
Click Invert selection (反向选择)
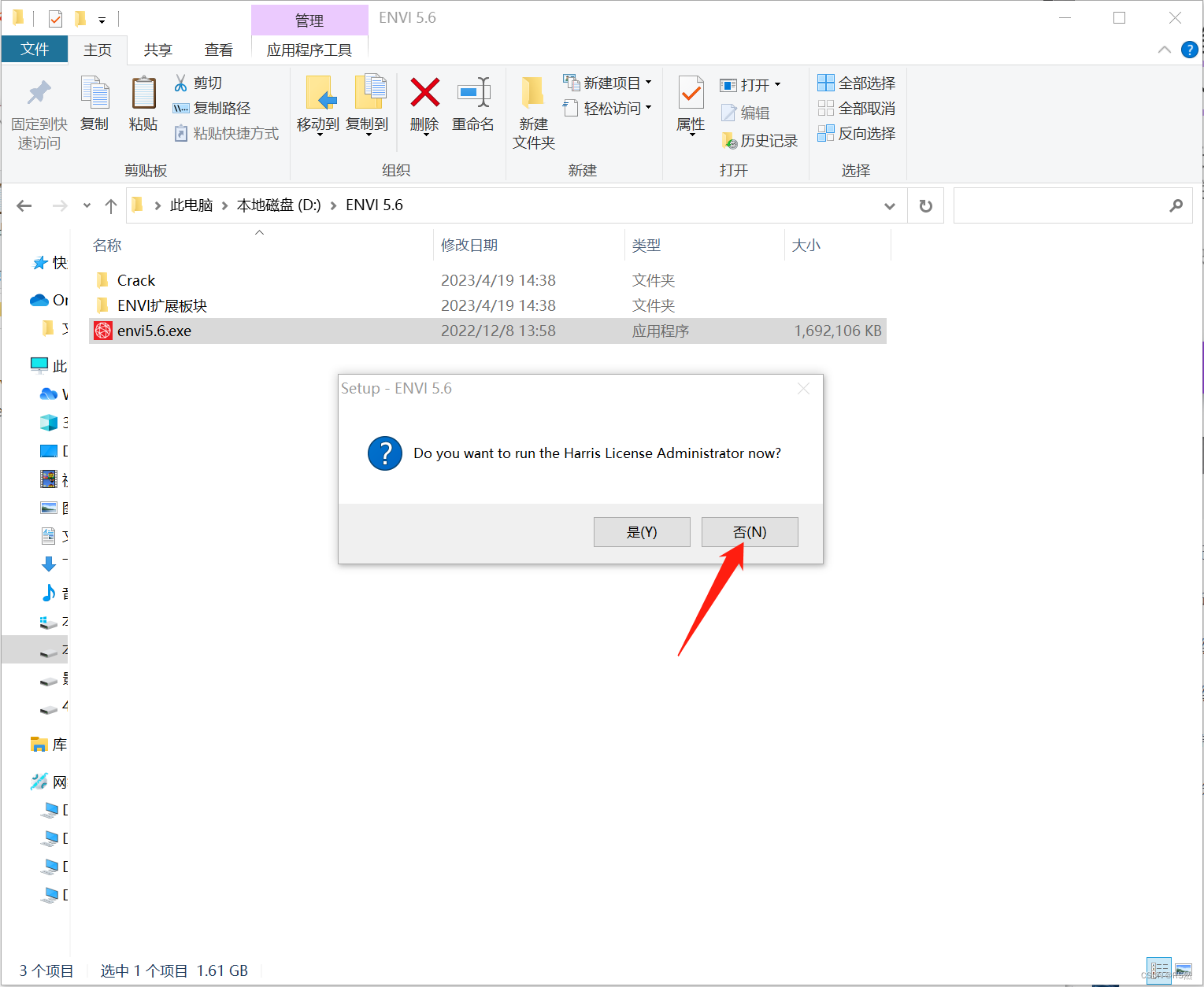click(857, 133)
